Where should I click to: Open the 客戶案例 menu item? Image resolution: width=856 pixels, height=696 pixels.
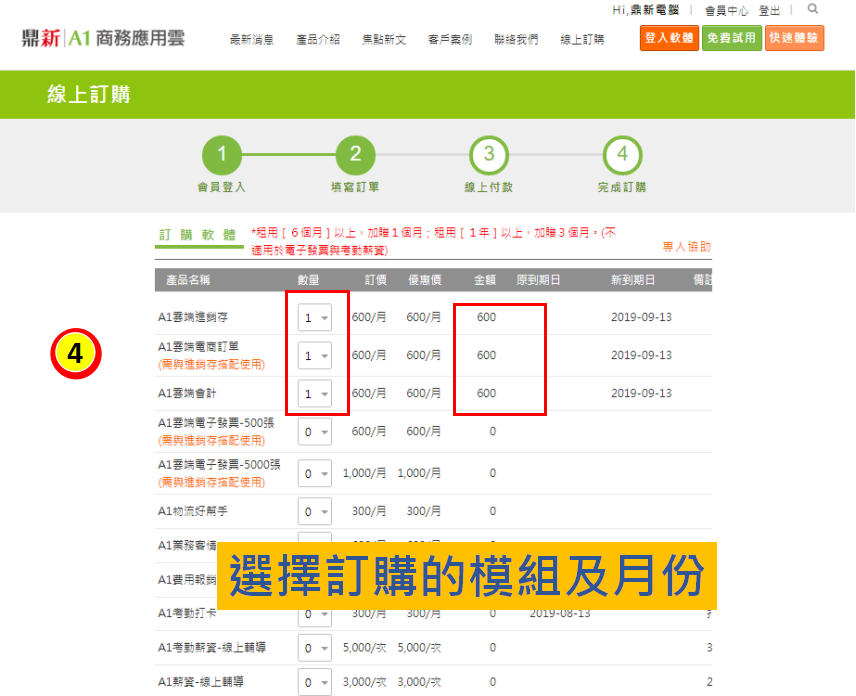pos(450,39)
